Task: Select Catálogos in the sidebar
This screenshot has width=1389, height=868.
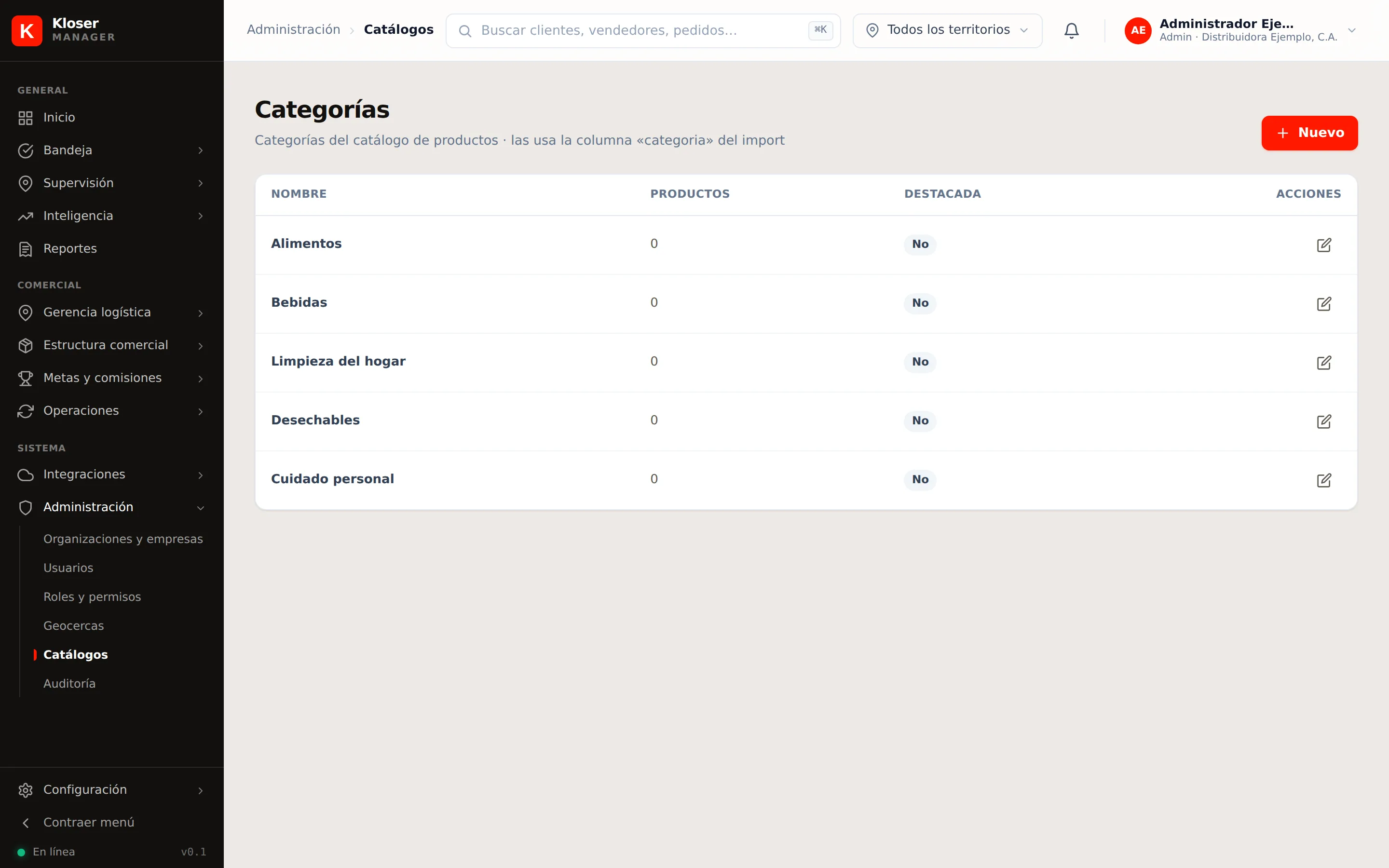Action: [x=75, y=654]
